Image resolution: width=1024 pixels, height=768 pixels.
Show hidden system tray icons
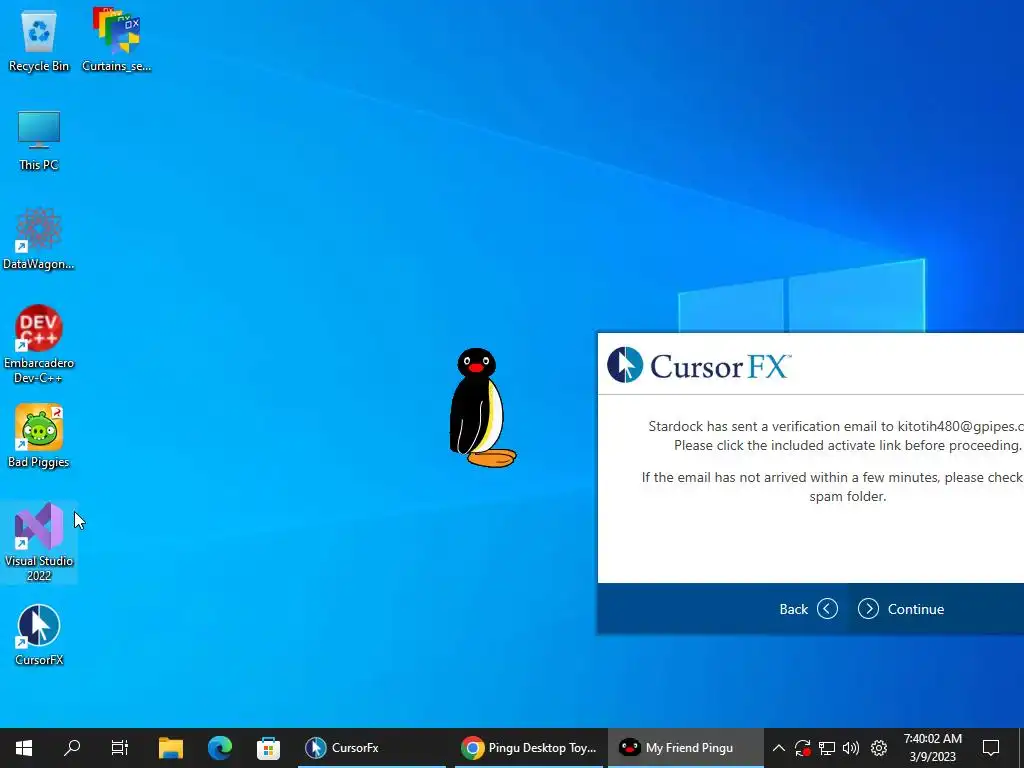pos(778,748)
